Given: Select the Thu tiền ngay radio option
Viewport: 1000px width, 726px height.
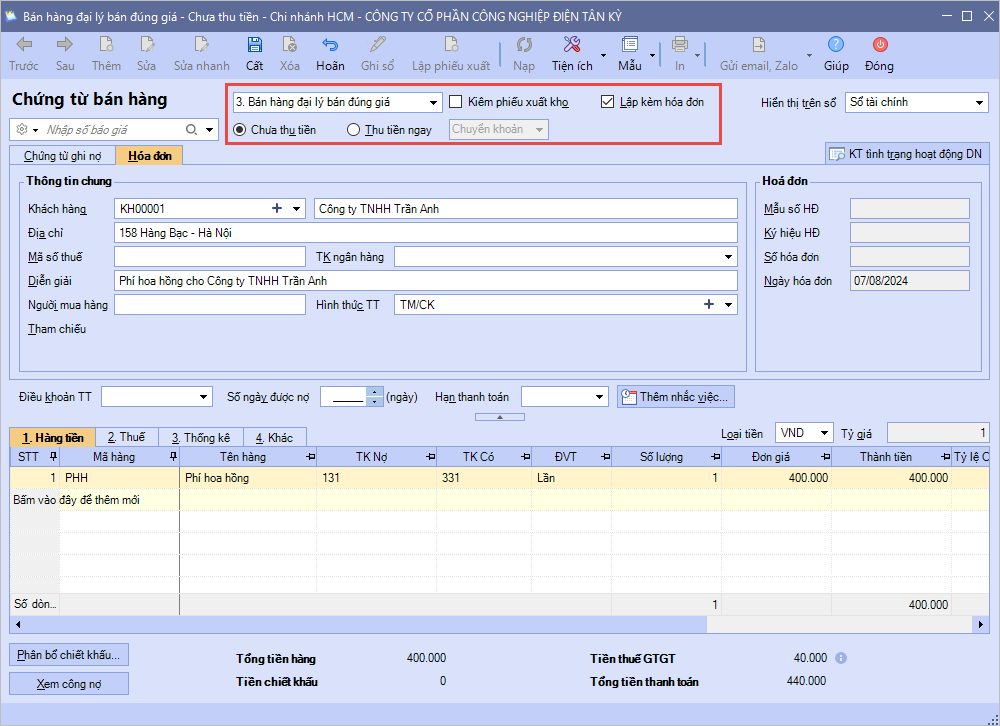Looking at the screenshot, I should pos(354,129).
